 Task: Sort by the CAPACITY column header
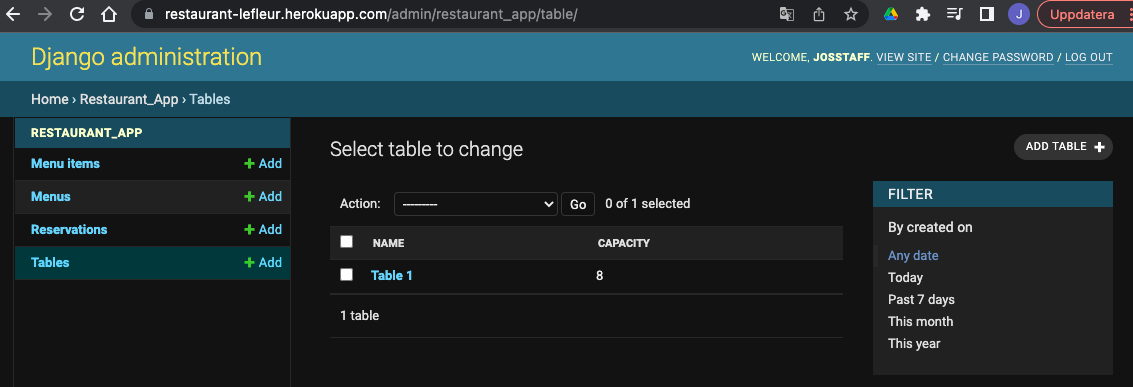[x=624, y=243]
